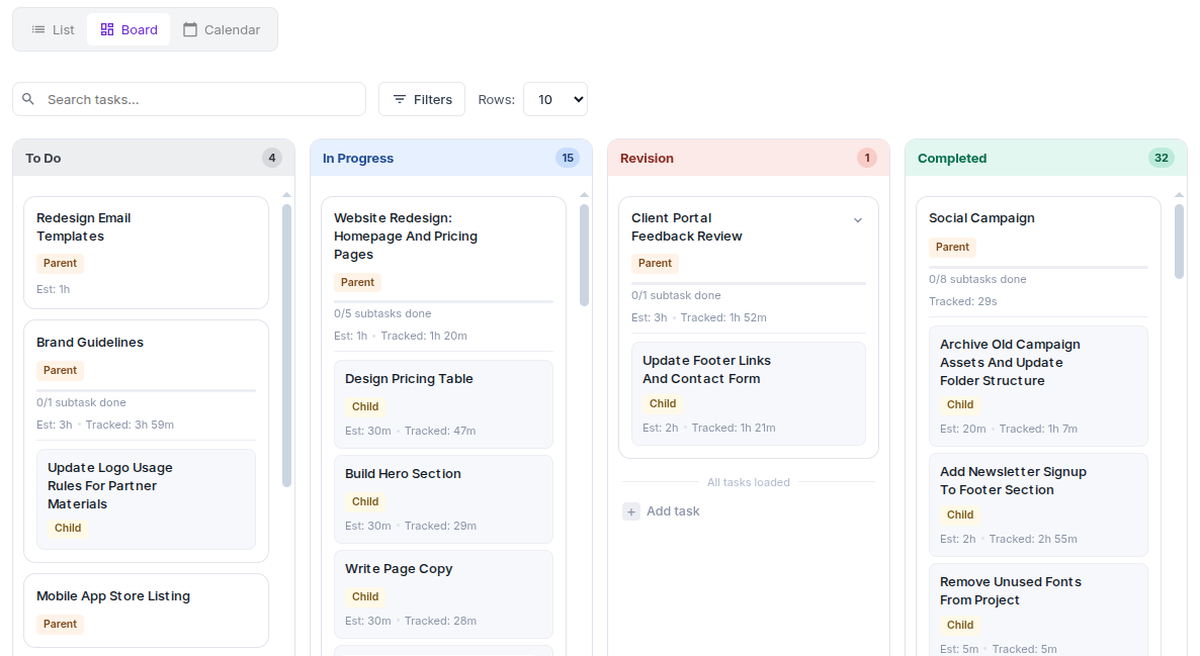Switch to the List view tab

[x=53, y=30]
